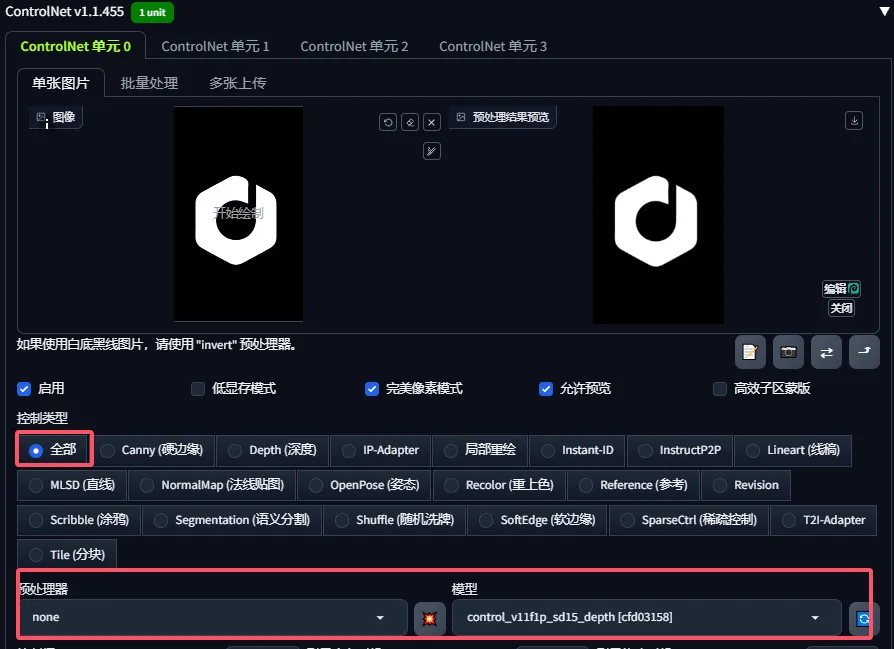Screen dimensions: 894x649
Task: Open the 批量处理 tab
Action: 149,83
